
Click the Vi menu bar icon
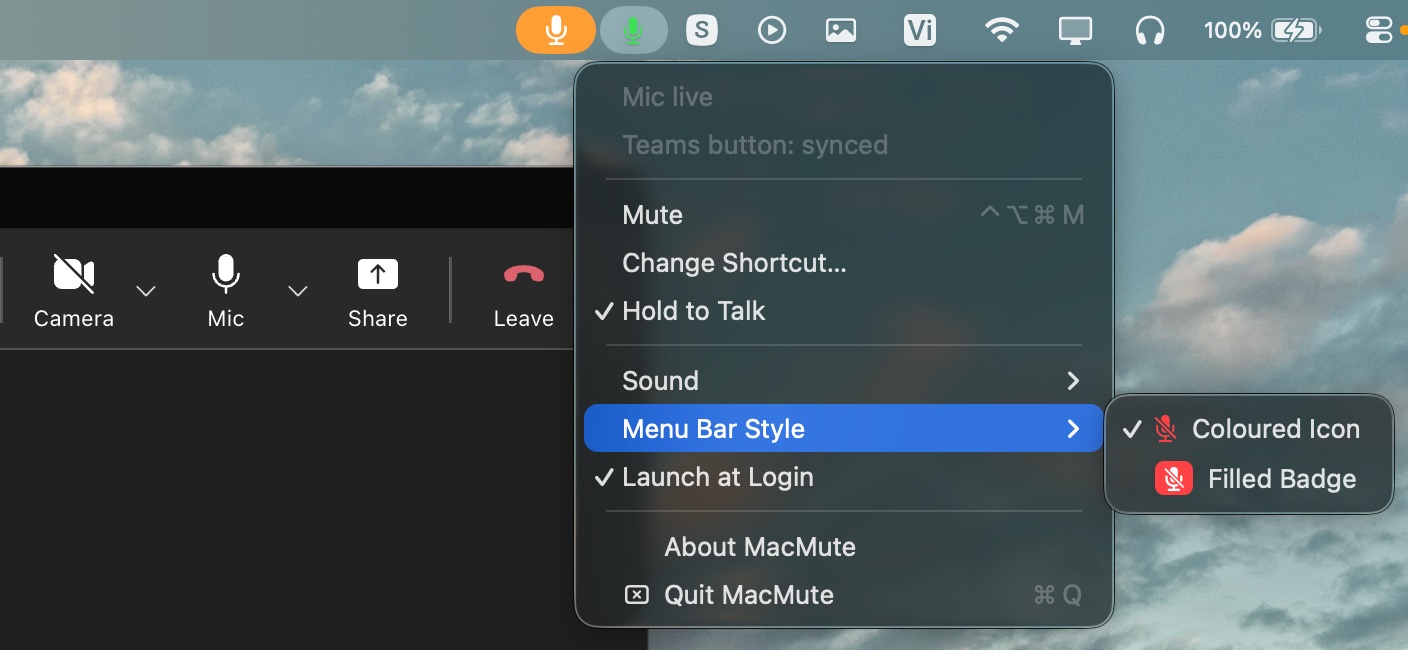(x=919, y=30)
